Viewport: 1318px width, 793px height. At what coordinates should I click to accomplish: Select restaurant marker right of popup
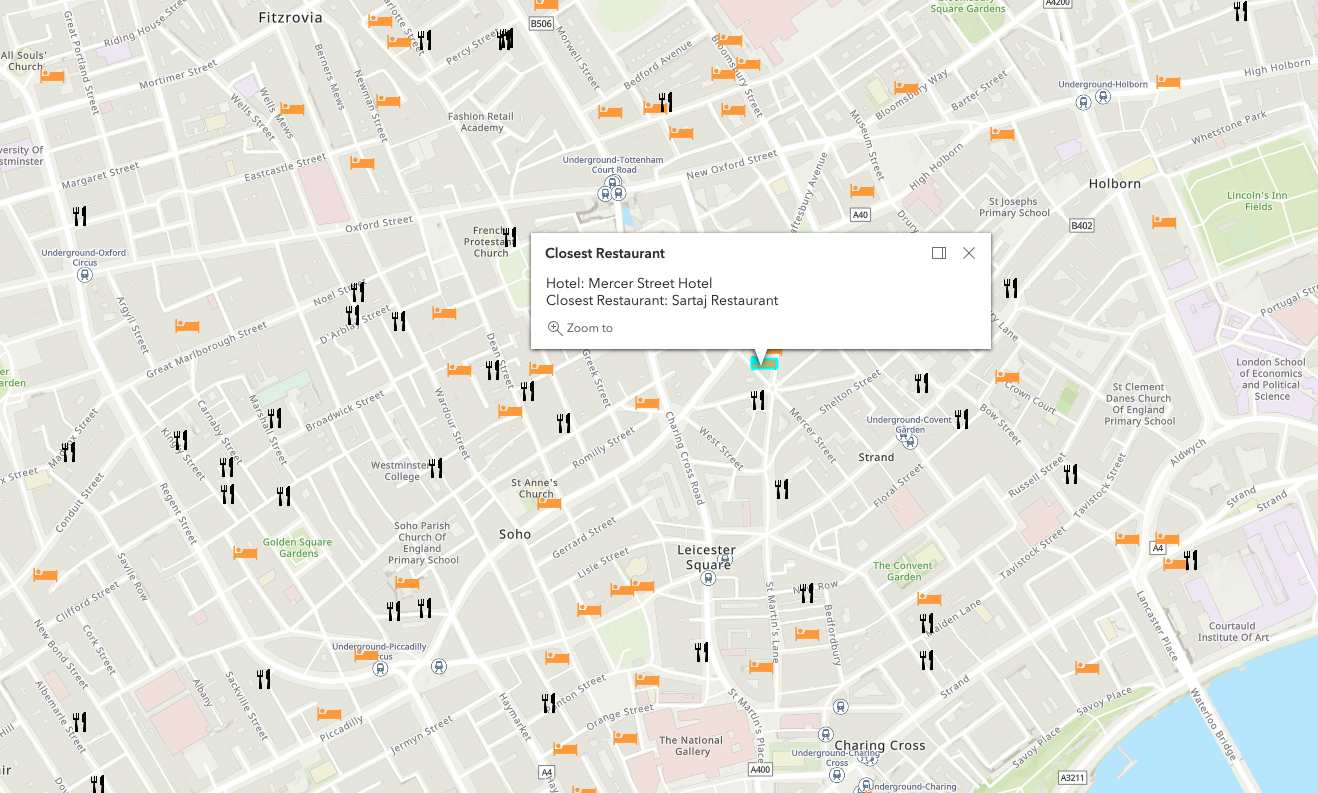click(1011, 288)
